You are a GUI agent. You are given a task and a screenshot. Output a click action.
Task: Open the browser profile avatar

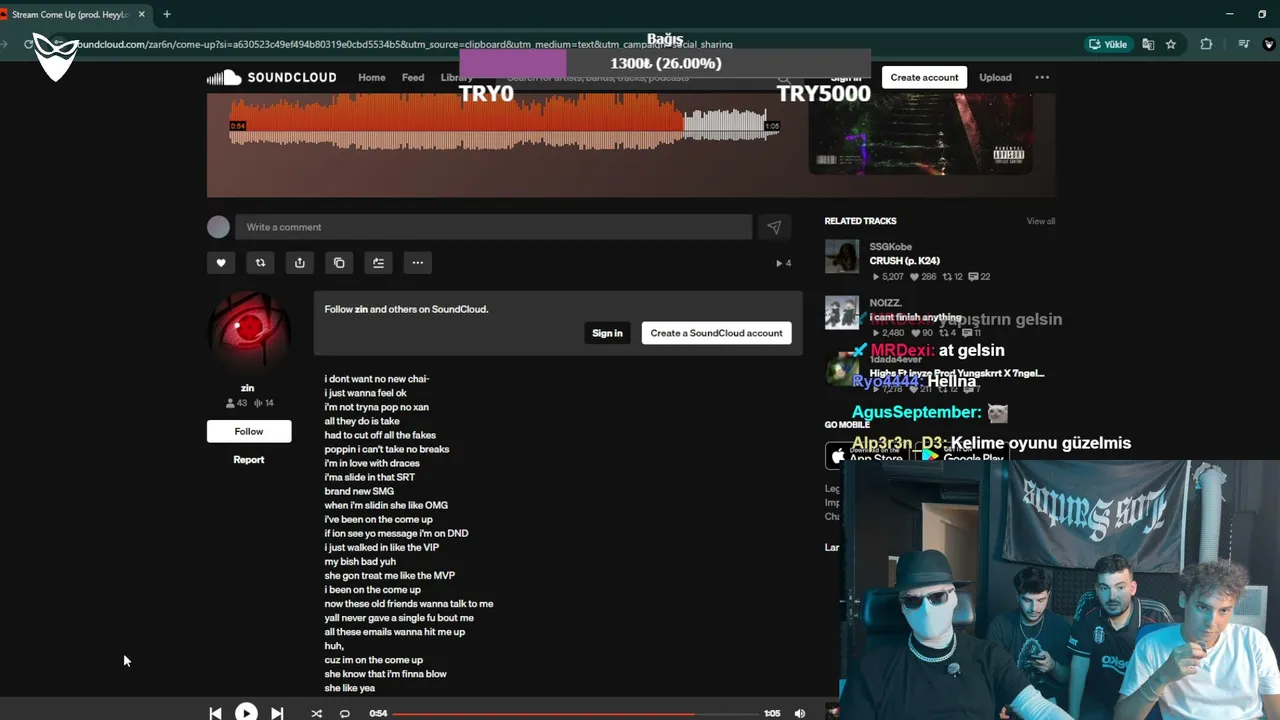tap(1270, 44)
